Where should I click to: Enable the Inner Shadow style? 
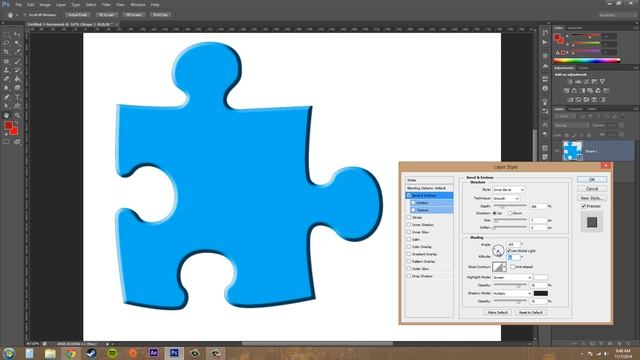409,225
